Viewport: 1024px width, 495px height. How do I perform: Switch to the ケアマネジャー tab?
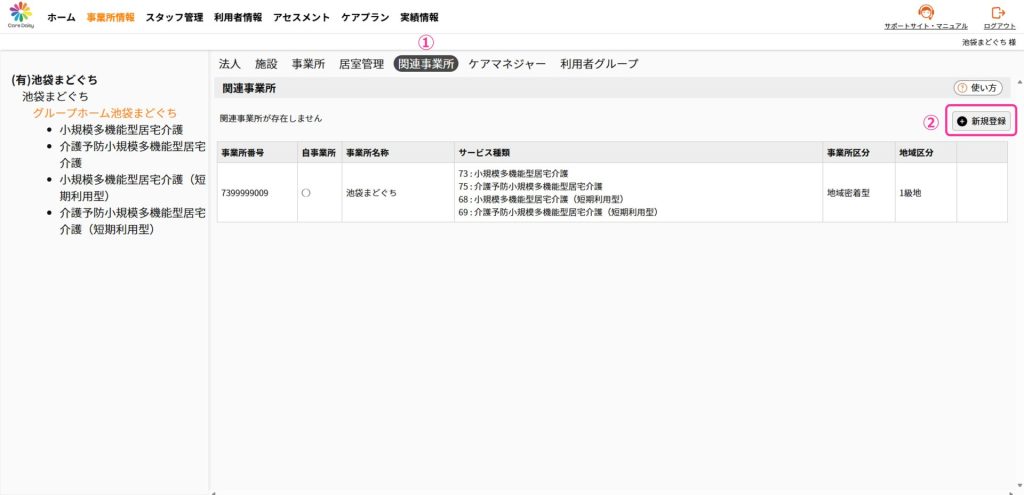pyautogui.click(x=507, y=64)
